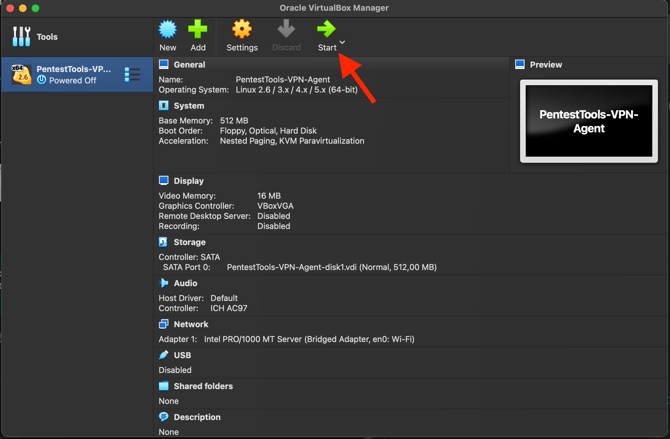Click the Linux 2.6 OS machine icon
The height and width of the screenshot is (439, 670).
(x=21, y=74)
